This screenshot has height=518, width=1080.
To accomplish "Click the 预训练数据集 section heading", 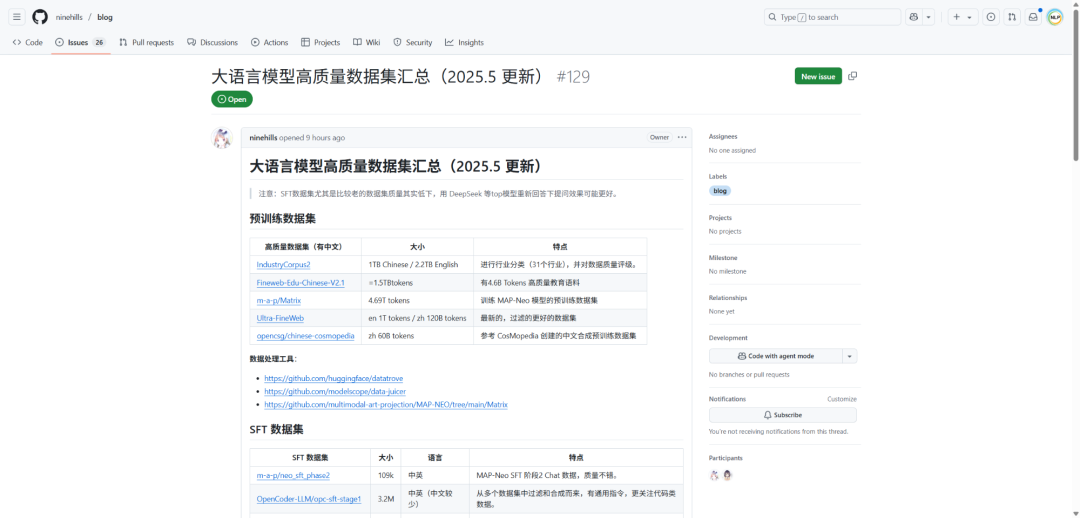I will [282, 219].
